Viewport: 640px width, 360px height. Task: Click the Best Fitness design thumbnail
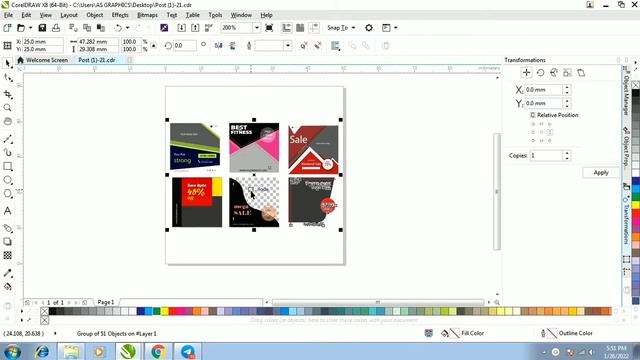tap(254, 147)
